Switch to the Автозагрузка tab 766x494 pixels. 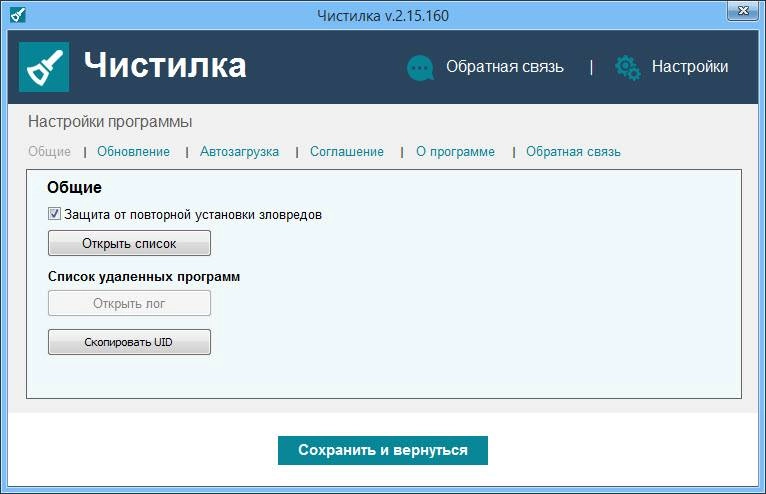[x=239, y=151]
